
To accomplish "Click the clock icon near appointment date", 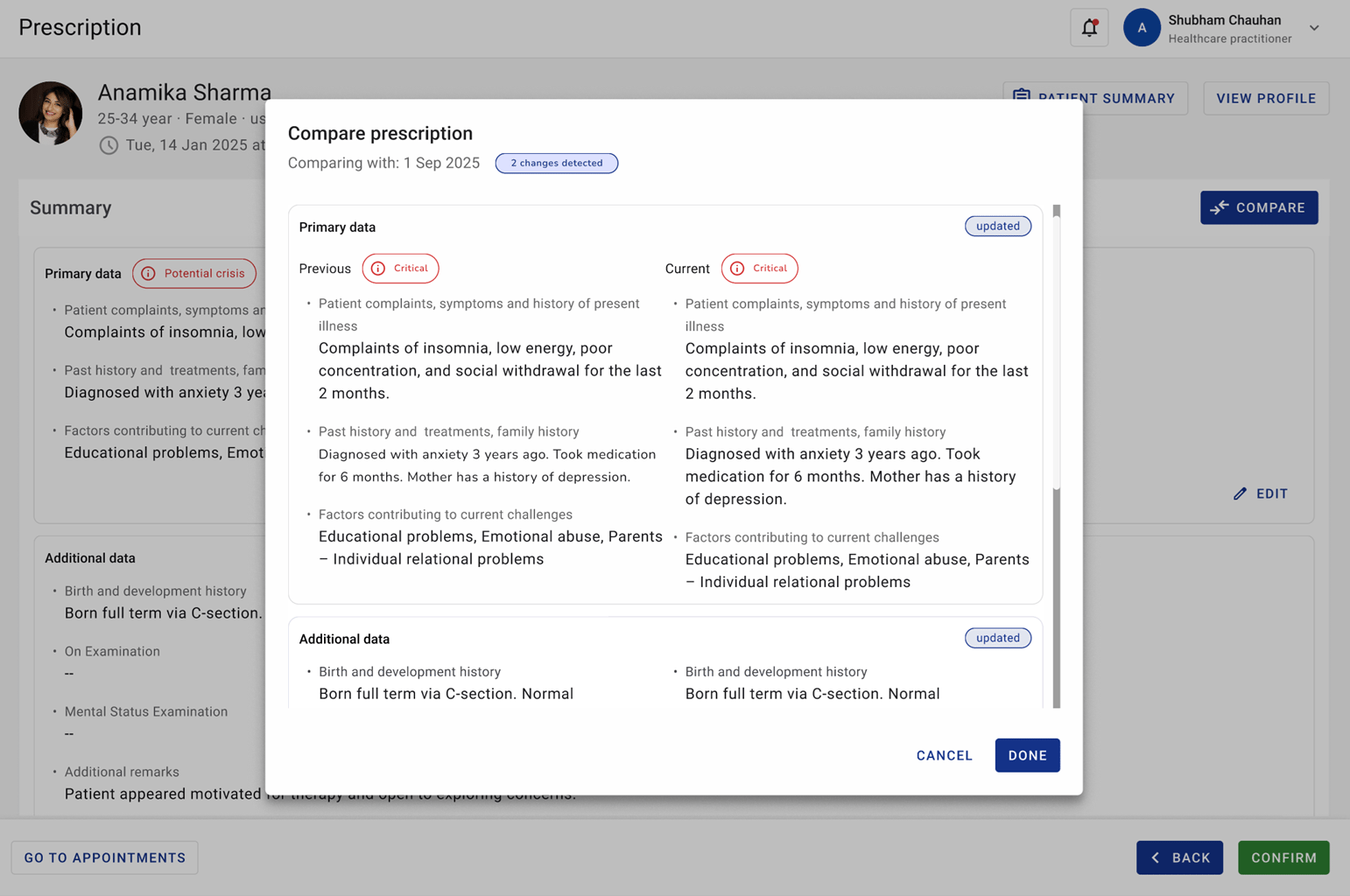I will 109,145.
